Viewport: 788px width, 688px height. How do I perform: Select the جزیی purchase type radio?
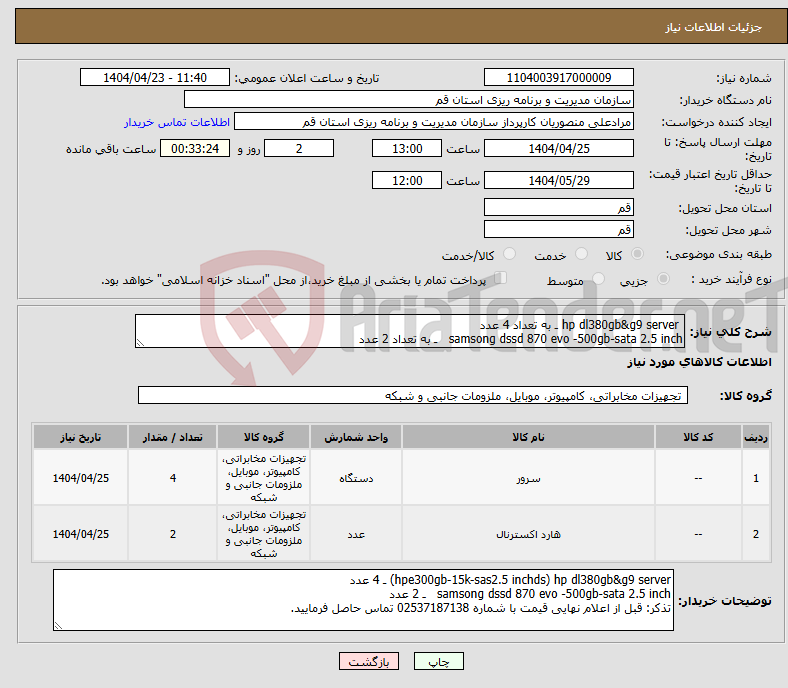663,279
